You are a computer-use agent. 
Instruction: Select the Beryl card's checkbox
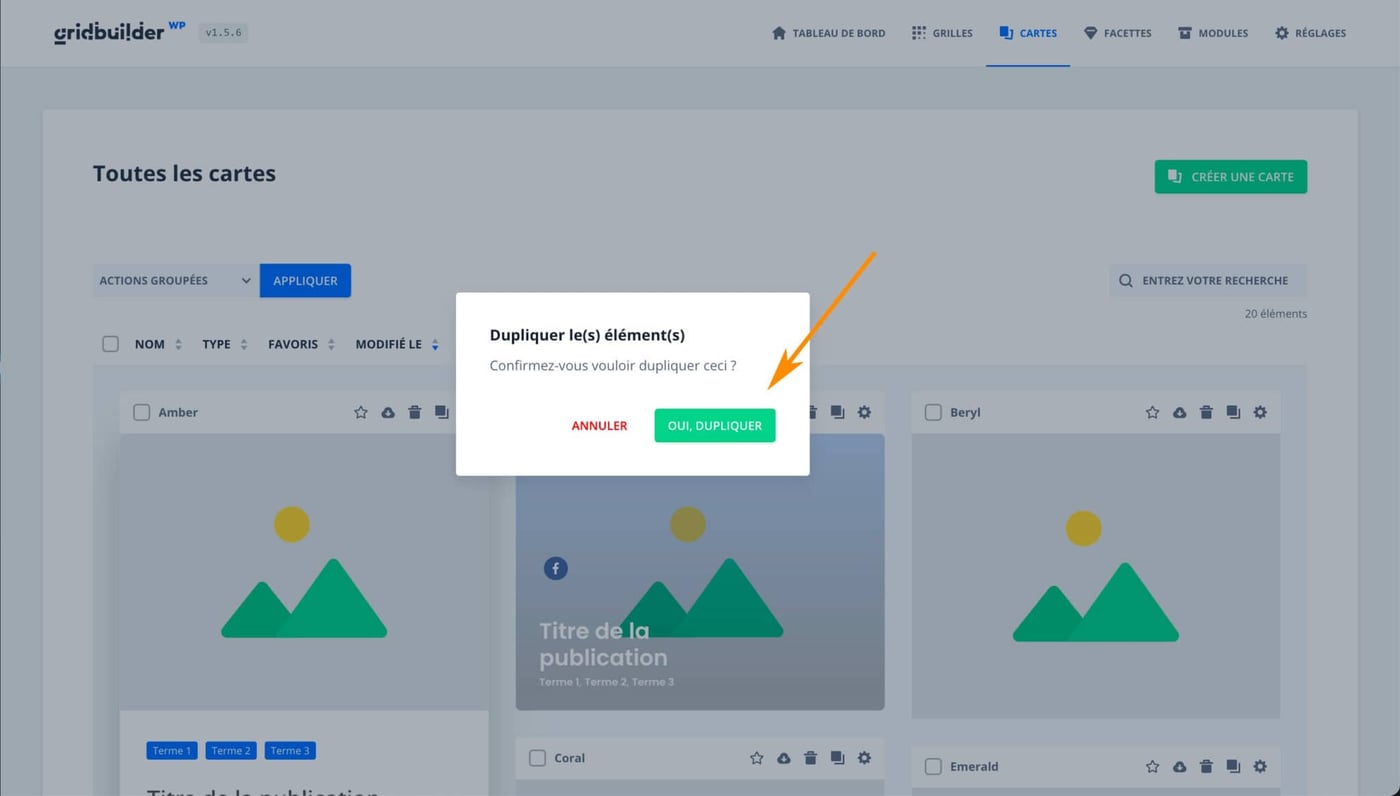click(933, 411)
